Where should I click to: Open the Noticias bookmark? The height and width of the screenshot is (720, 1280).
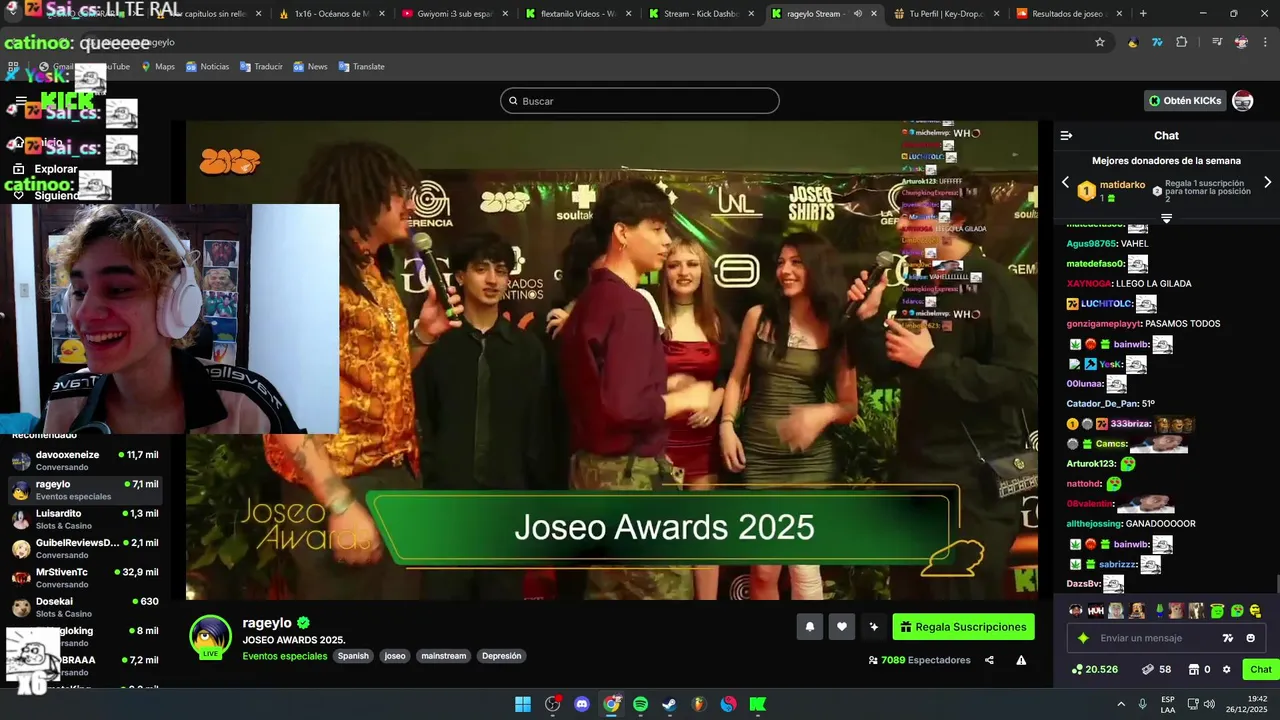point(207,67)
